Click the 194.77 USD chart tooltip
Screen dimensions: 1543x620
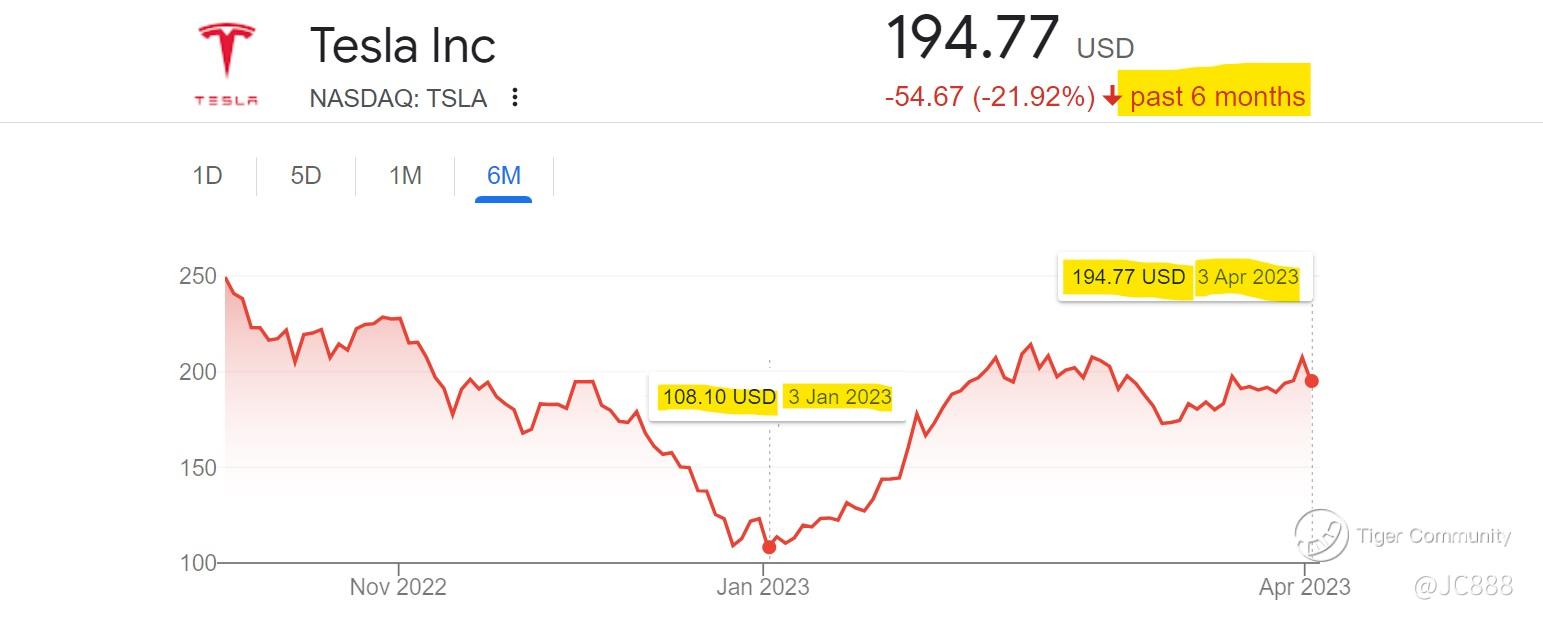pyautogui.click(x=1185, y=277)
